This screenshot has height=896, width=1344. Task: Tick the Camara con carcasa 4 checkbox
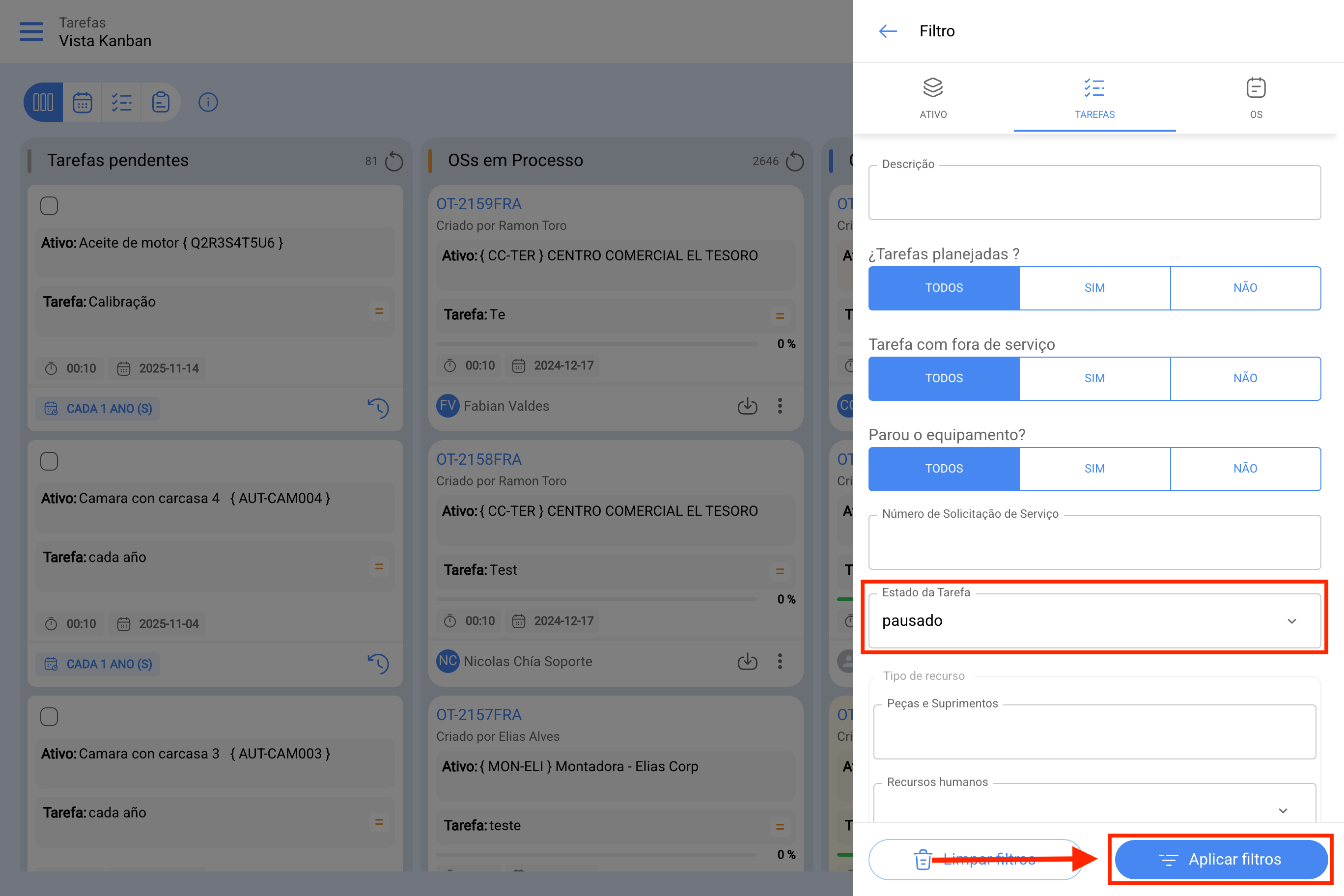click(49, 461)
